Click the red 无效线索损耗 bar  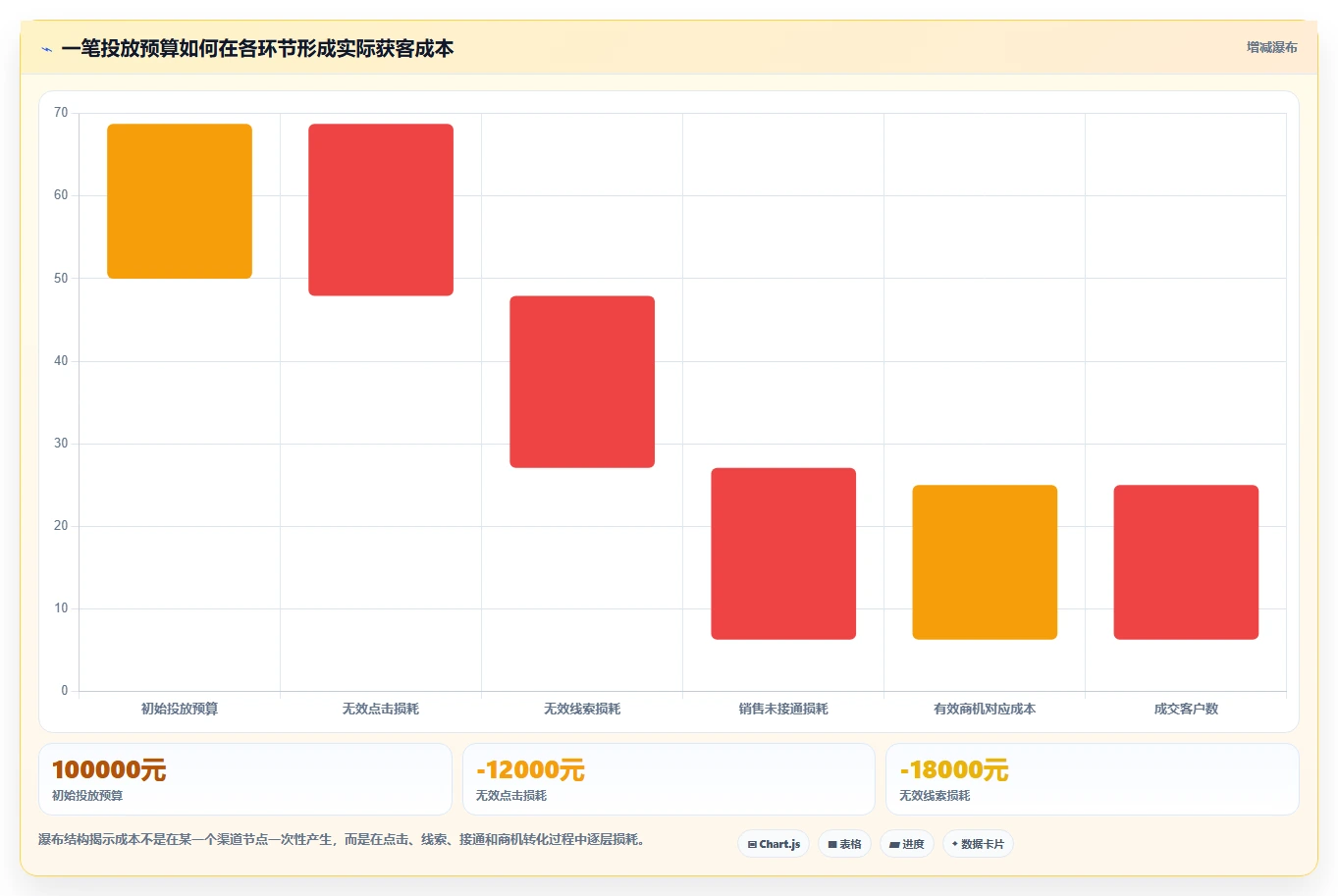[582, 382]
